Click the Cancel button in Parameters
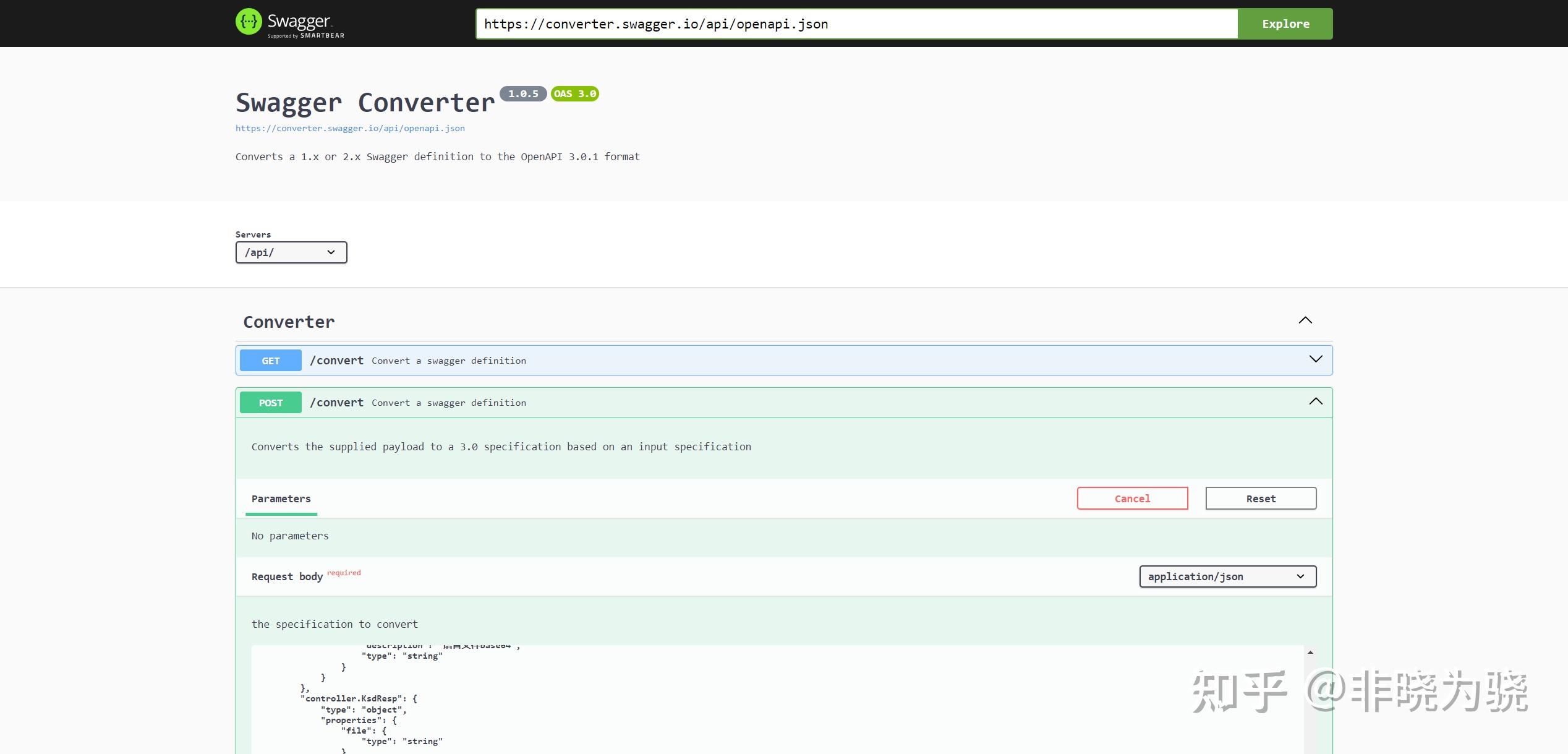Image resolution: width=1568 pixels, height=754 pixels. [x=1132, y=498]
